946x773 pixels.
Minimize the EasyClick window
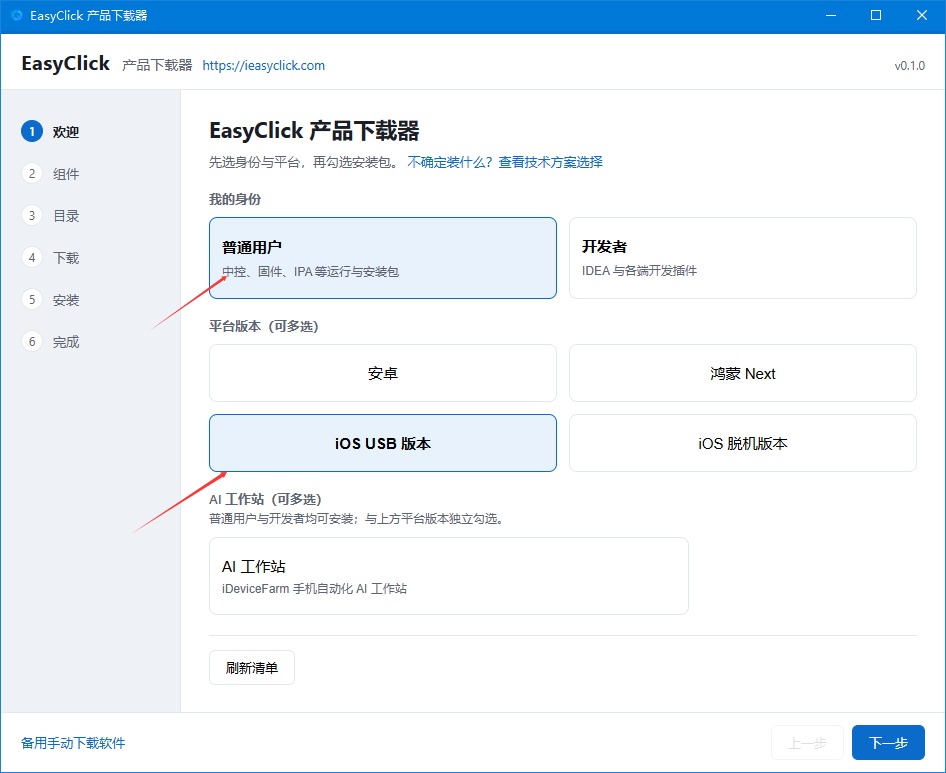[831, 16]
